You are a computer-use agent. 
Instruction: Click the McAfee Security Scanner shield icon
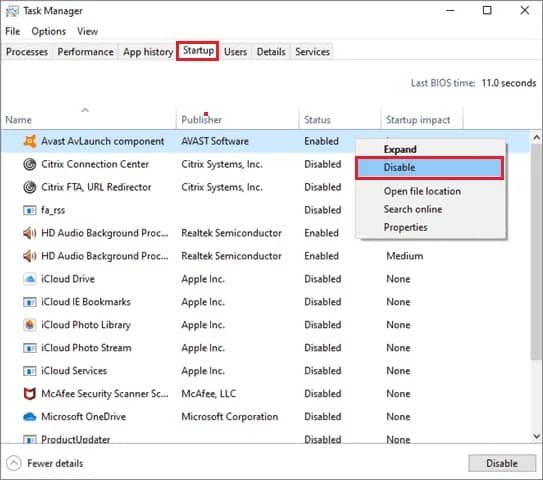click(30, 393)
